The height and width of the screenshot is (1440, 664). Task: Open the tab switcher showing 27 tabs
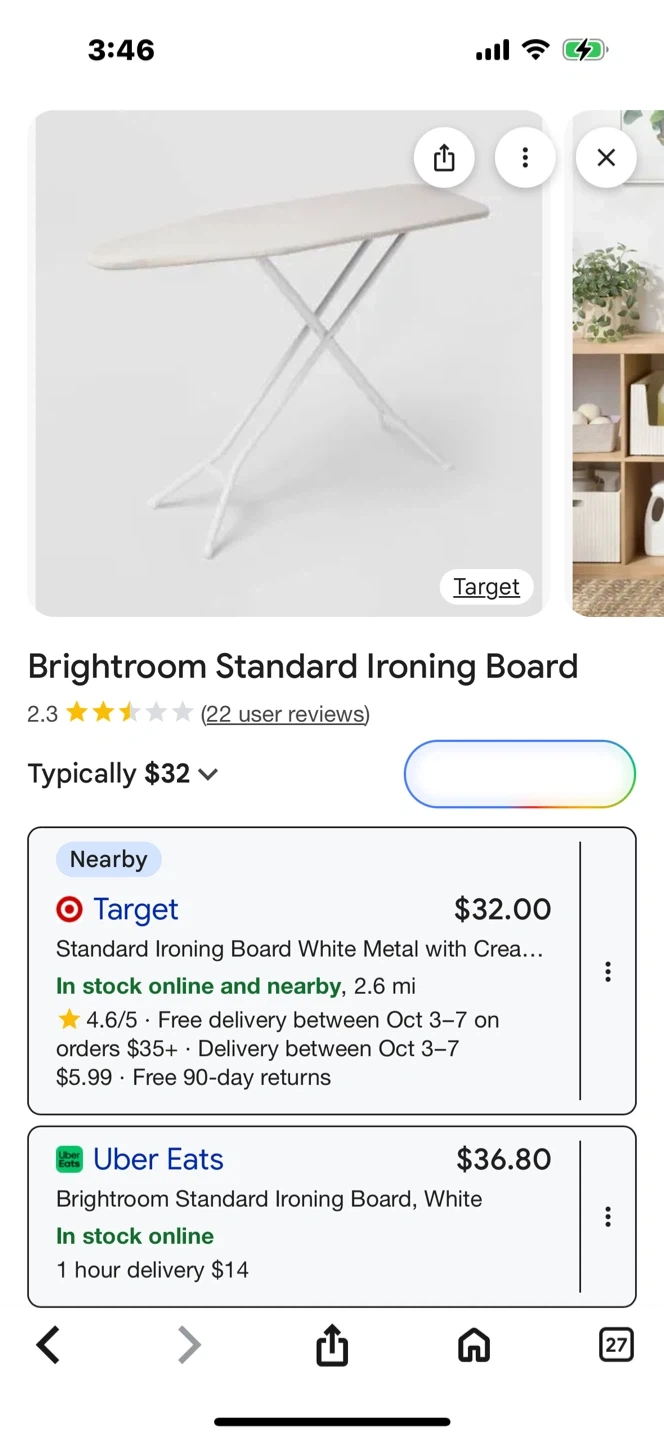tap(616, 1345)
